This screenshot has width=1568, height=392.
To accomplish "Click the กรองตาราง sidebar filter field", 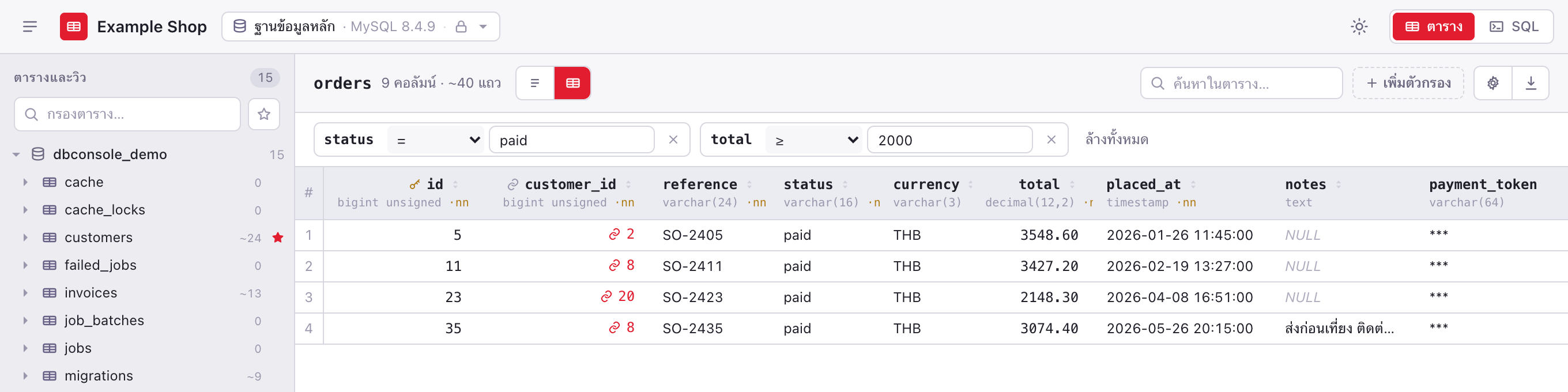I will click(x=127, y=115).
